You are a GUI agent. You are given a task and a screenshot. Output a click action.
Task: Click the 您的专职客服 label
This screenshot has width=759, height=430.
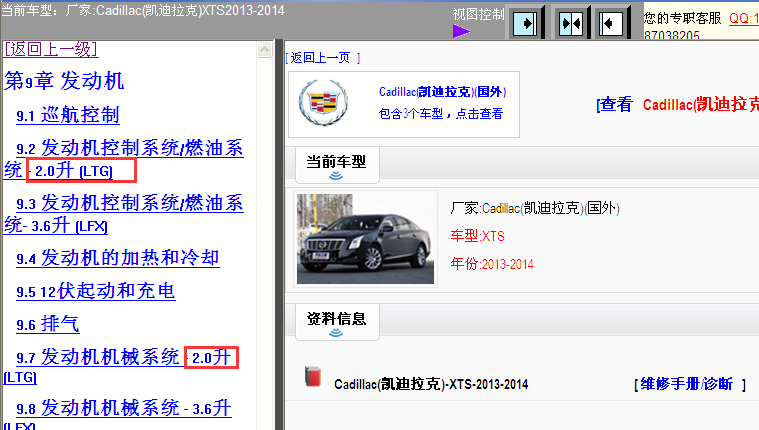[x=683, y=18]
